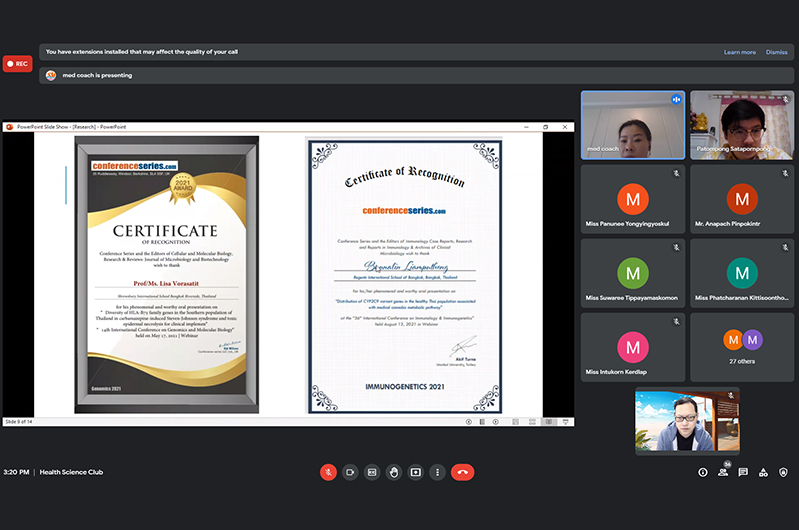Click the Learn more link
This screenshot has height=530, width=799.
(739, 52)
